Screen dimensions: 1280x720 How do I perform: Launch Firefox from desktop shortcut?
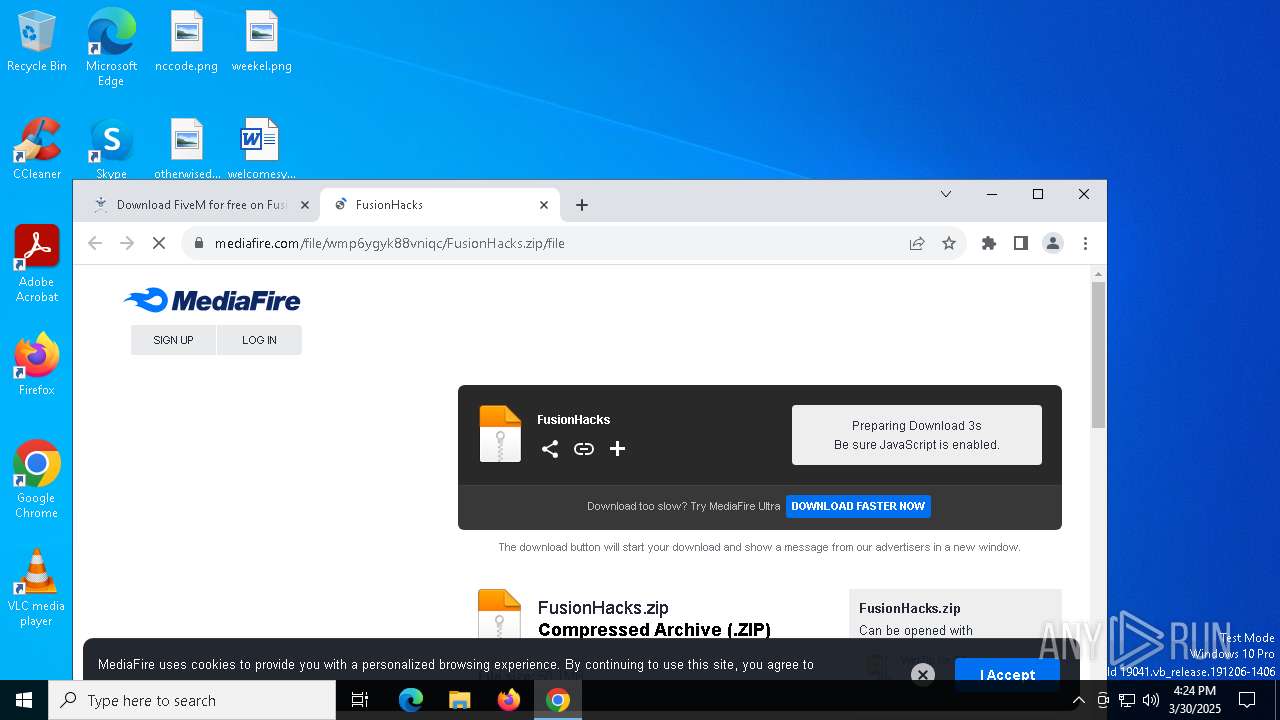[x=37, y=364]
